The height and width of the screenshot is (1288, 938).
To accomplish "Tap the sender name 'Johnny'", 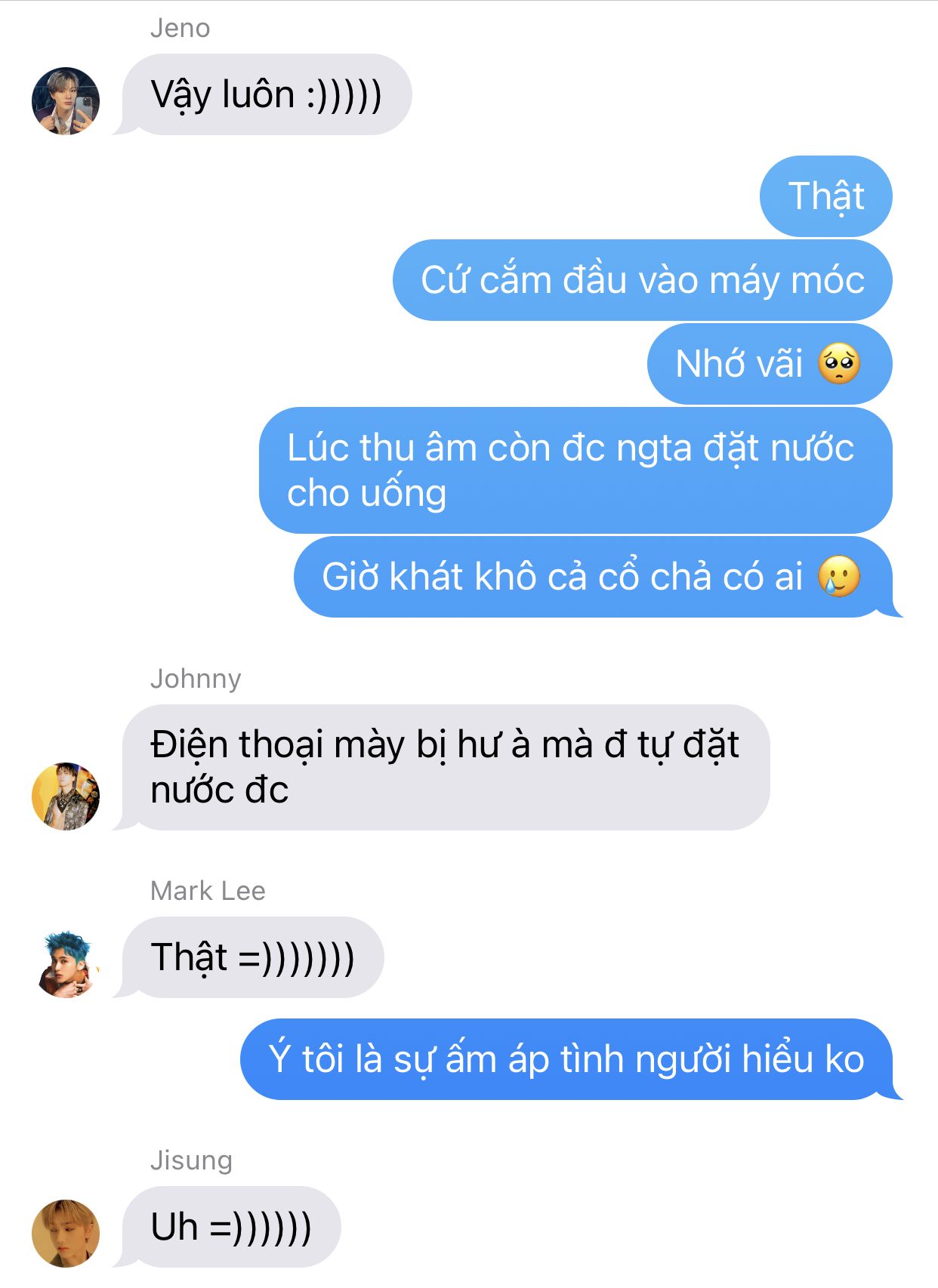I will (x=196, y=679).
